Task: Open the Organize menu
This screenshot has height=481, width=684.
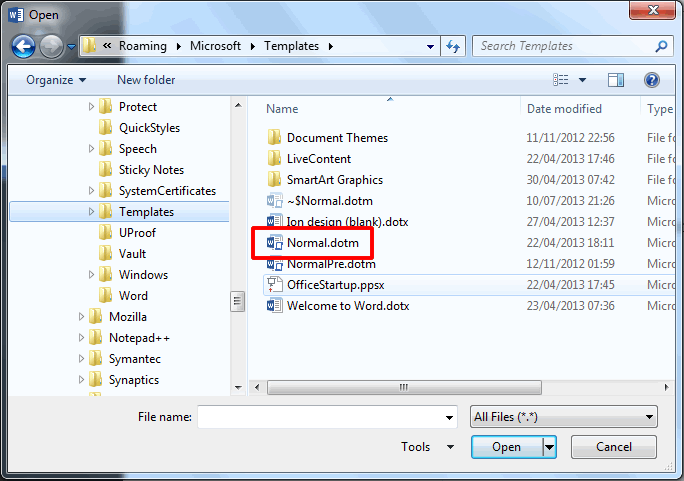Action: (x=56, y=80)
